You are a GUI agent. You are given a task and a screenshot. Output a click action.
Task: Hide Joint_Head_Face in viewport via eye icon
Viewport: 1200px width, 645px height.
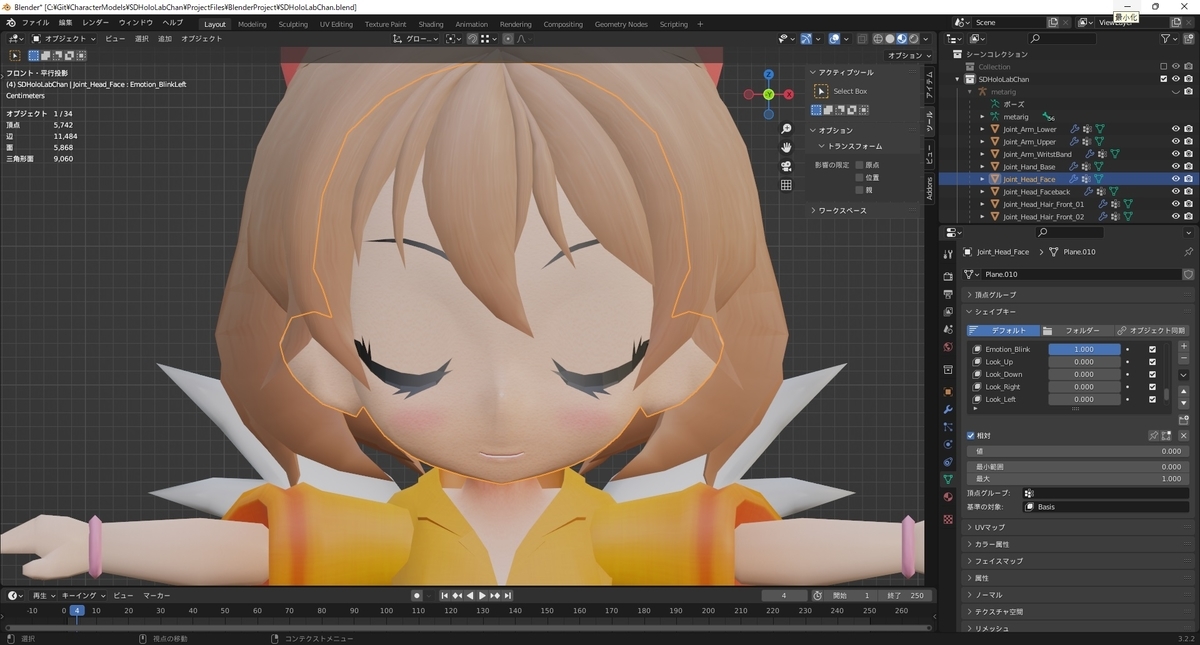(1176, 179)
